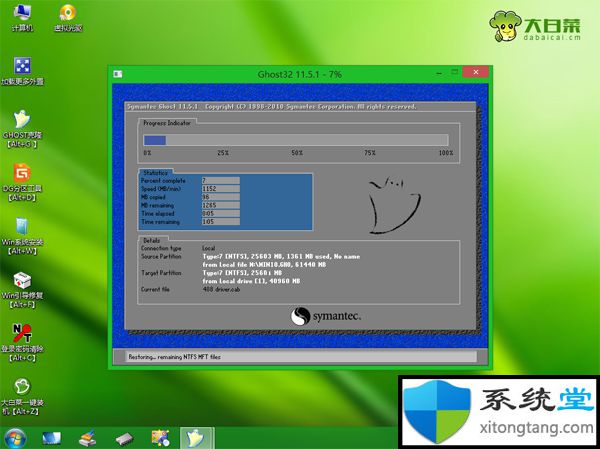This screenshot has height=449, width=600.
Task: Click the Time elapsed value 0:05
Action: 220,214
